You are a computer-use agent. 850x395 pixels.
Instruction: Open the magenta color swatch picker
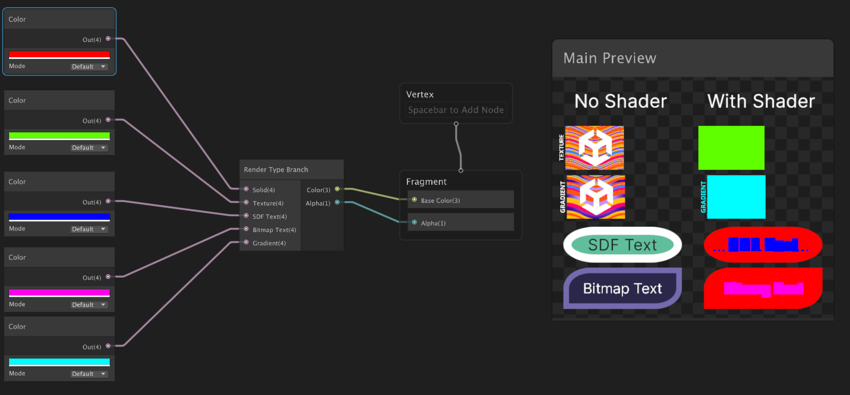pyautogui.click(x=59, y=293)
